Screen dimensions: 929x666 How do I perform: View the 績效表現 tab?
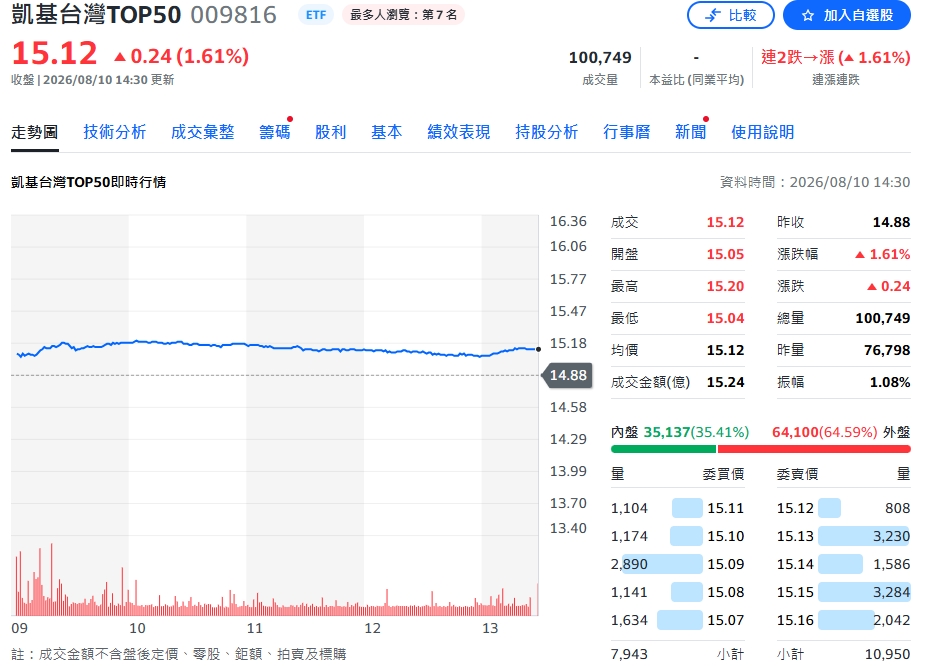point(459,132)
